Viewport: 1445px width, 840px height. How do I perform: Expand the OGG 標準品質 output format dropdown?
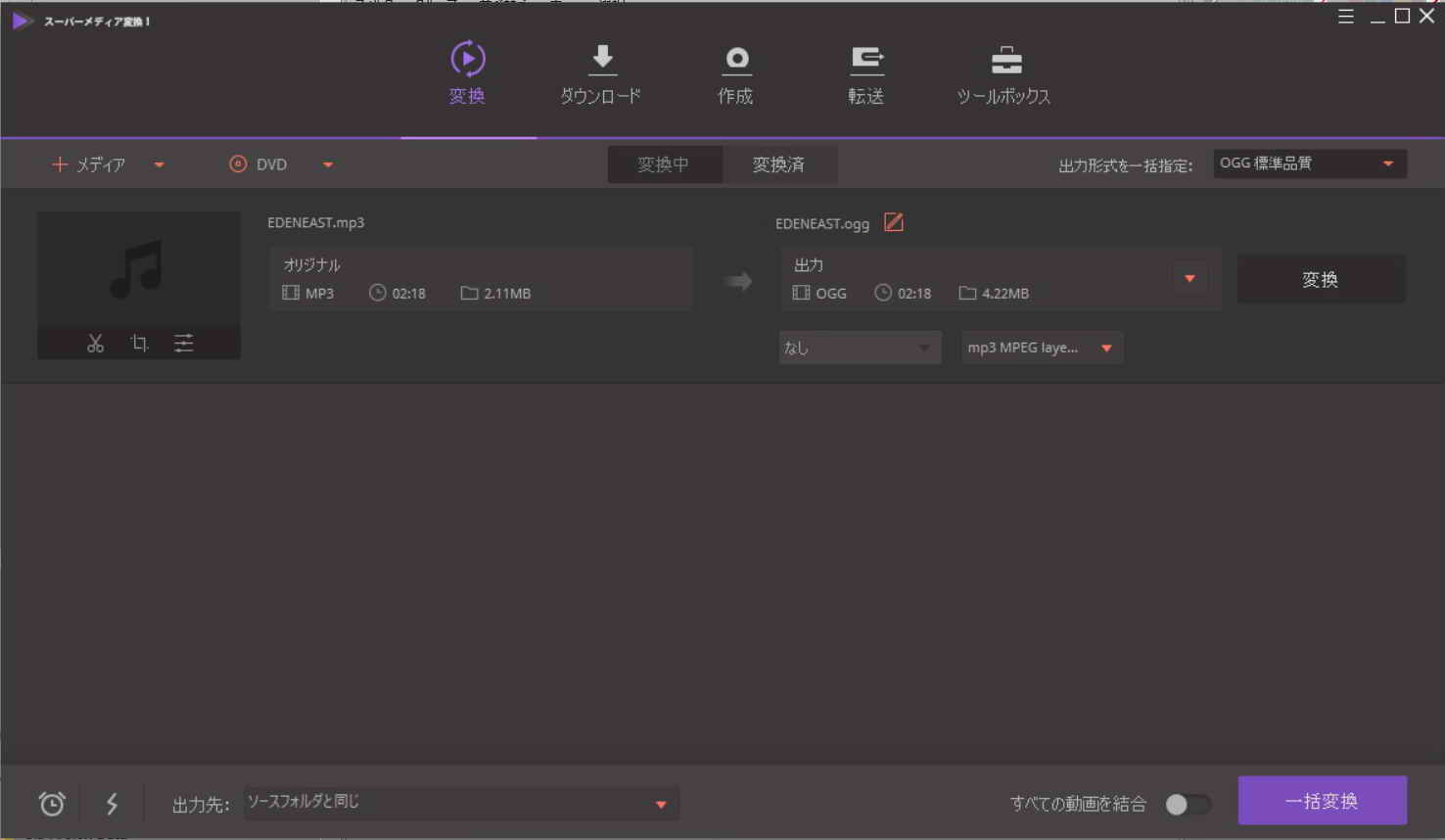point(1309,163)
